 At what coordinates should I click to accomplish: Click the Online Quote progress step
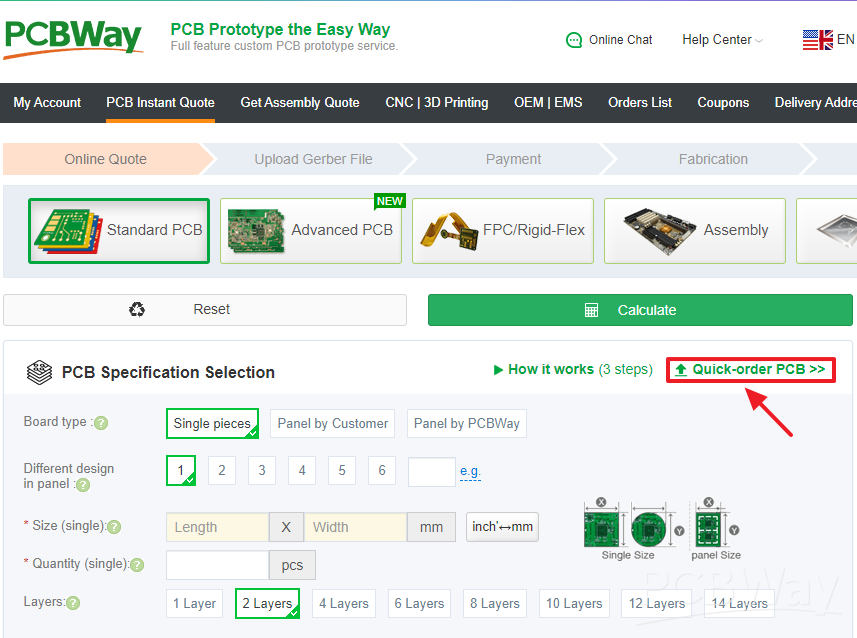[x=105, y=159]
